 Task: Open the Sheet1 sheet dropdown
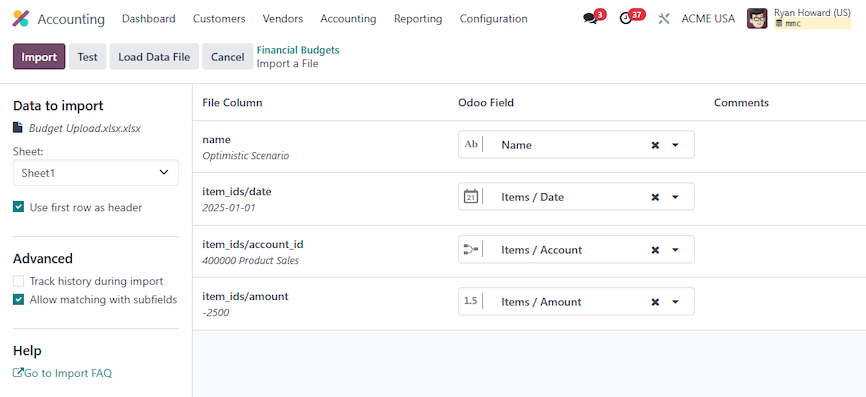(x=96, y=173)
